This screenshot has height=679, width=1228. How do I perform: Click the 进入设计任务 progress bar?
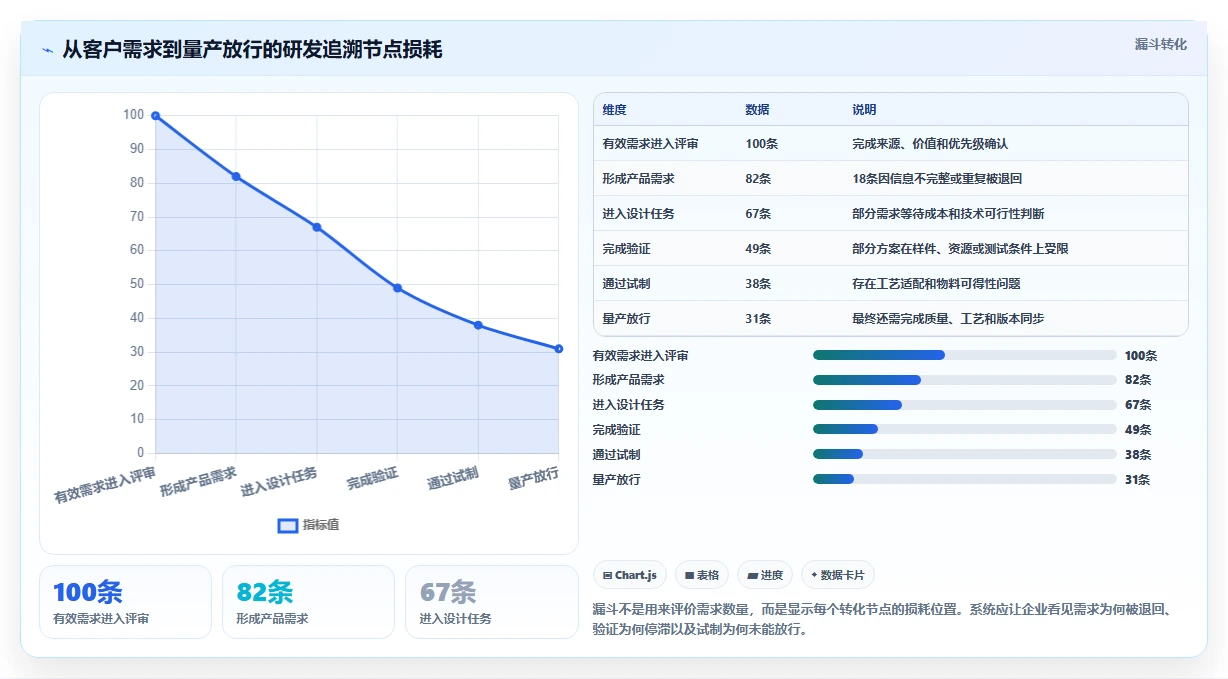tap(965, 405)
